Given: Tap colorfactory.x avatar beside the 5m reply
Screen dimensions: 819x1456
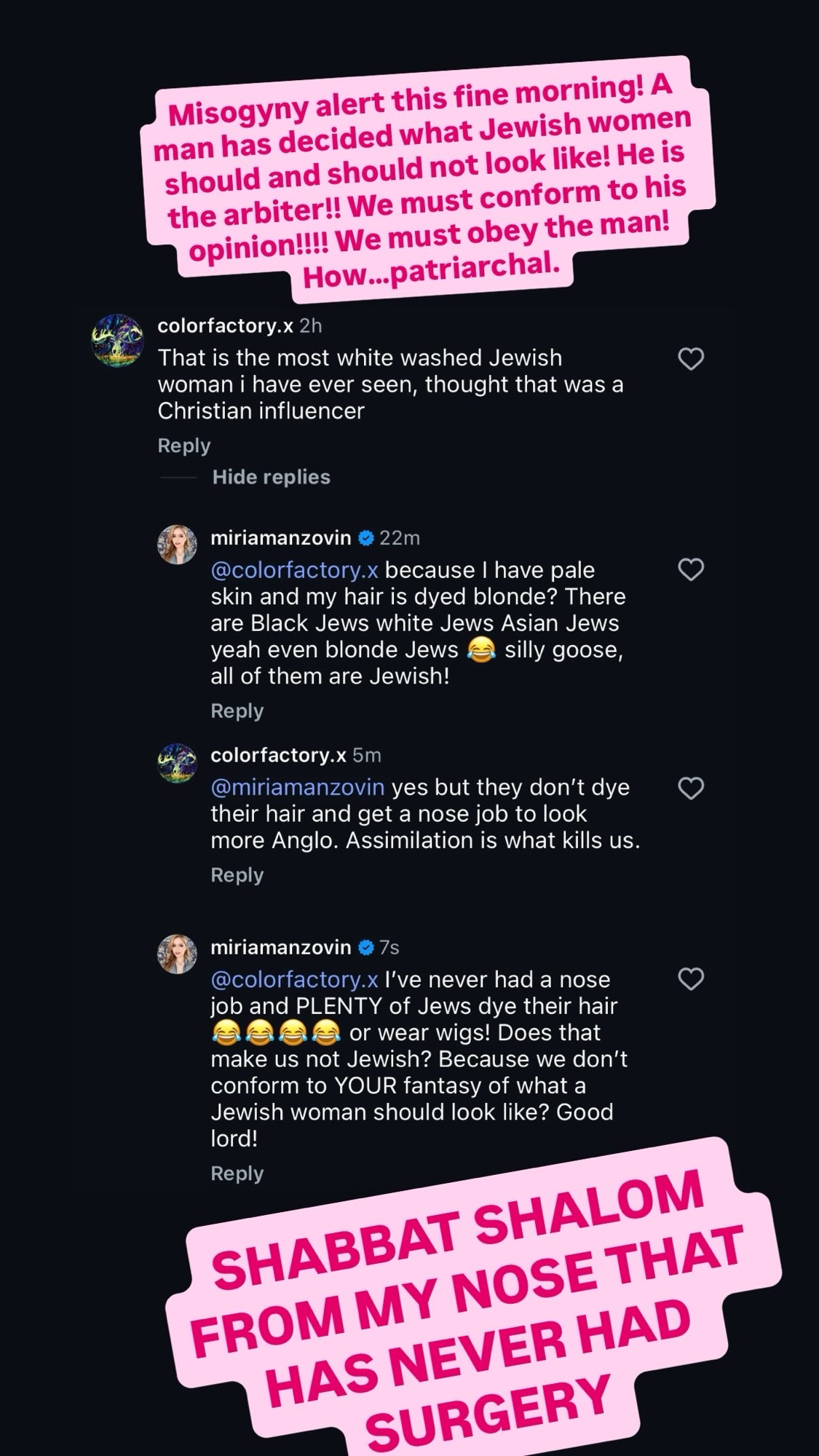Looking at the screenshot, I should pos(177,763).
